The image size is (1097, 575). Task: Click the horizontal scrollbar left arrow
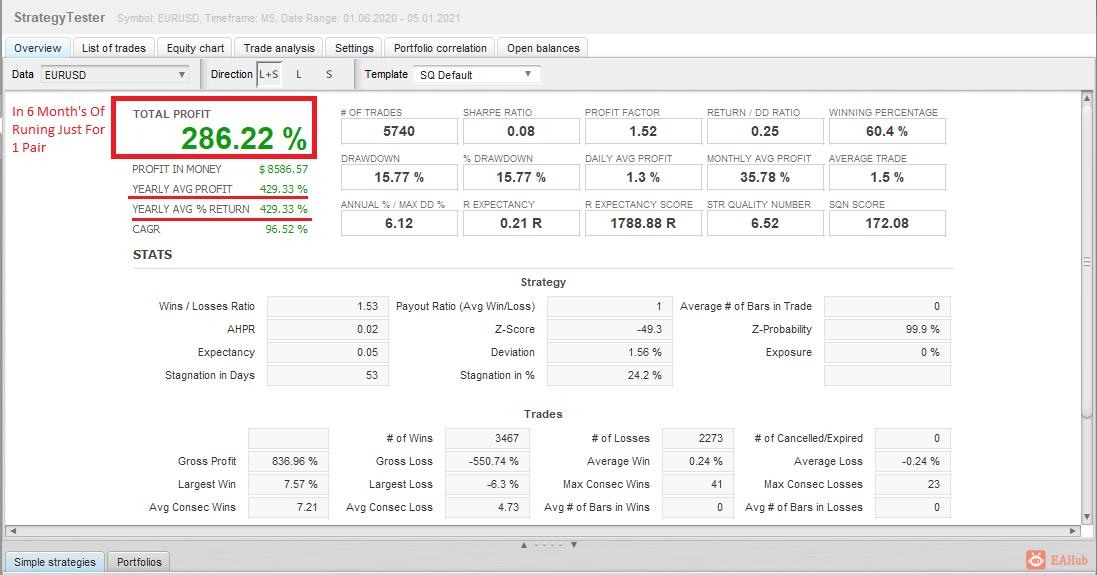coord(12,531)
